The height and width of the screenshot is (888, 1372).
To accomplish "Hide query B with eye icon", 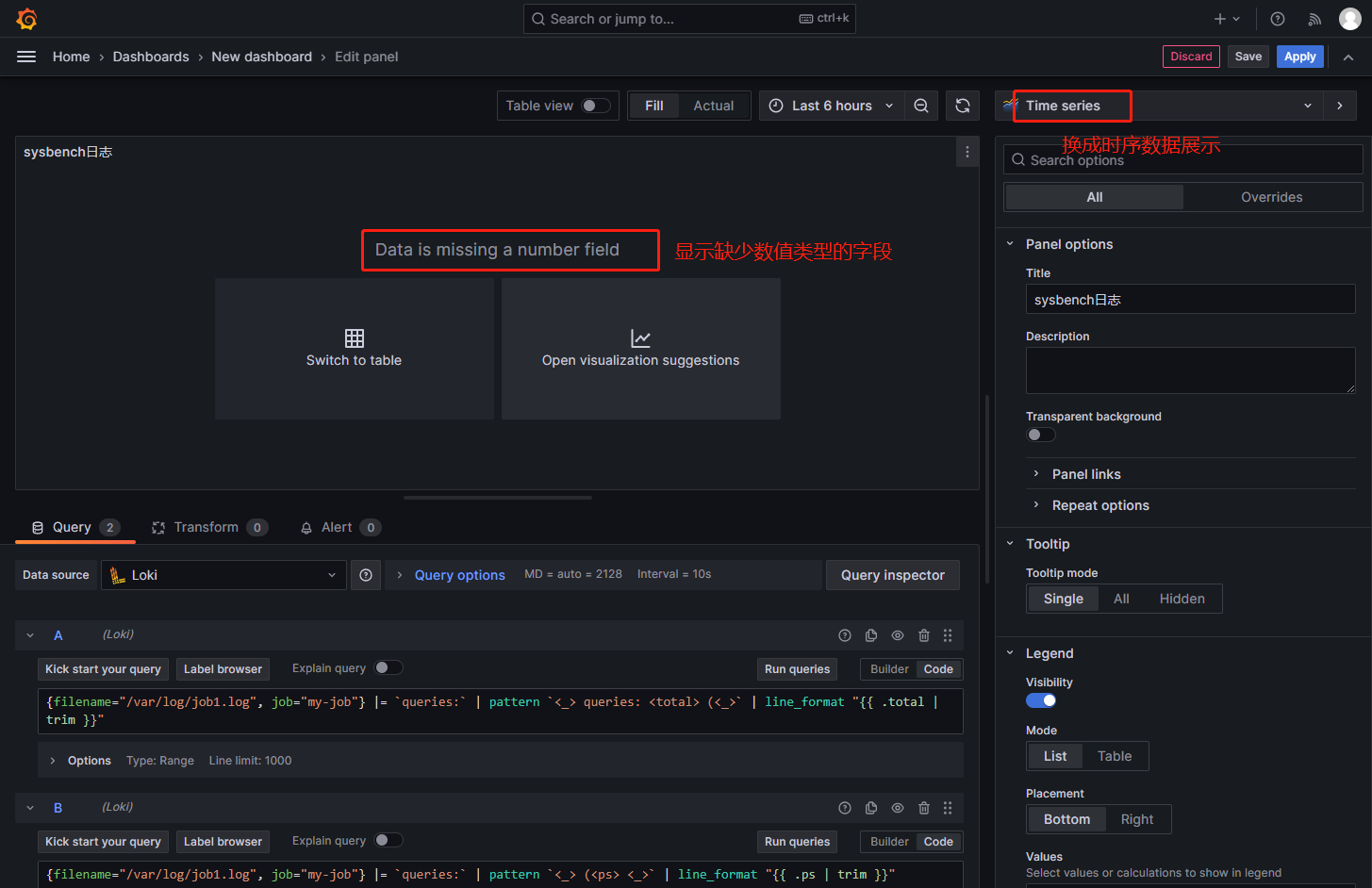I will click(x=898, y=808).
